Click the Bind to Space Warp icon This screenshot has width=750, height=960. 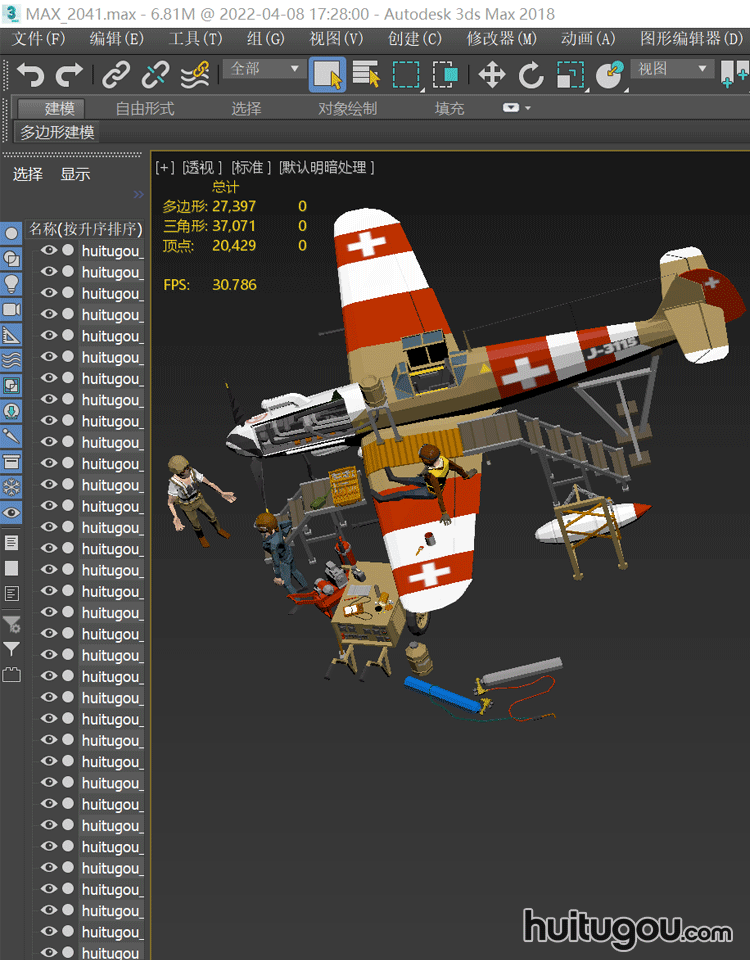194,75
